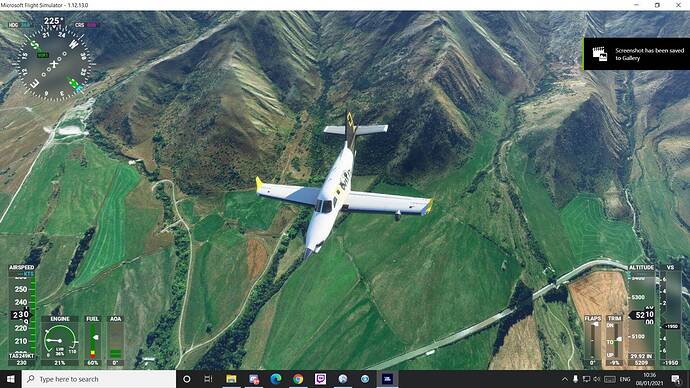Click the 29.92 IN barometer readout
690x388 pixels.
coord(642,356)
